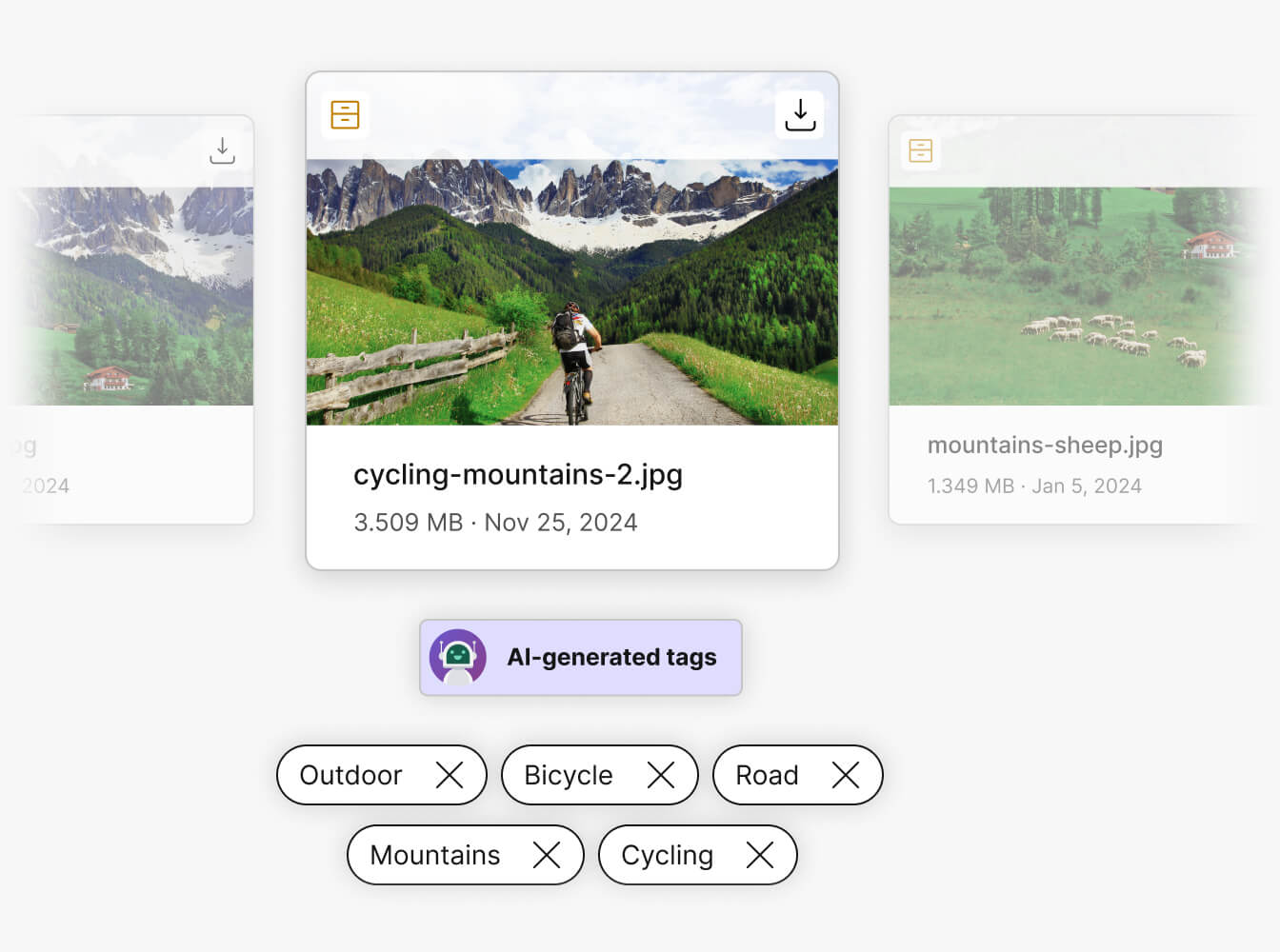Click archive icon on mountains-sheep.jpg card
This screenshot has width=1280, height=952.
(x=920, y=150)
